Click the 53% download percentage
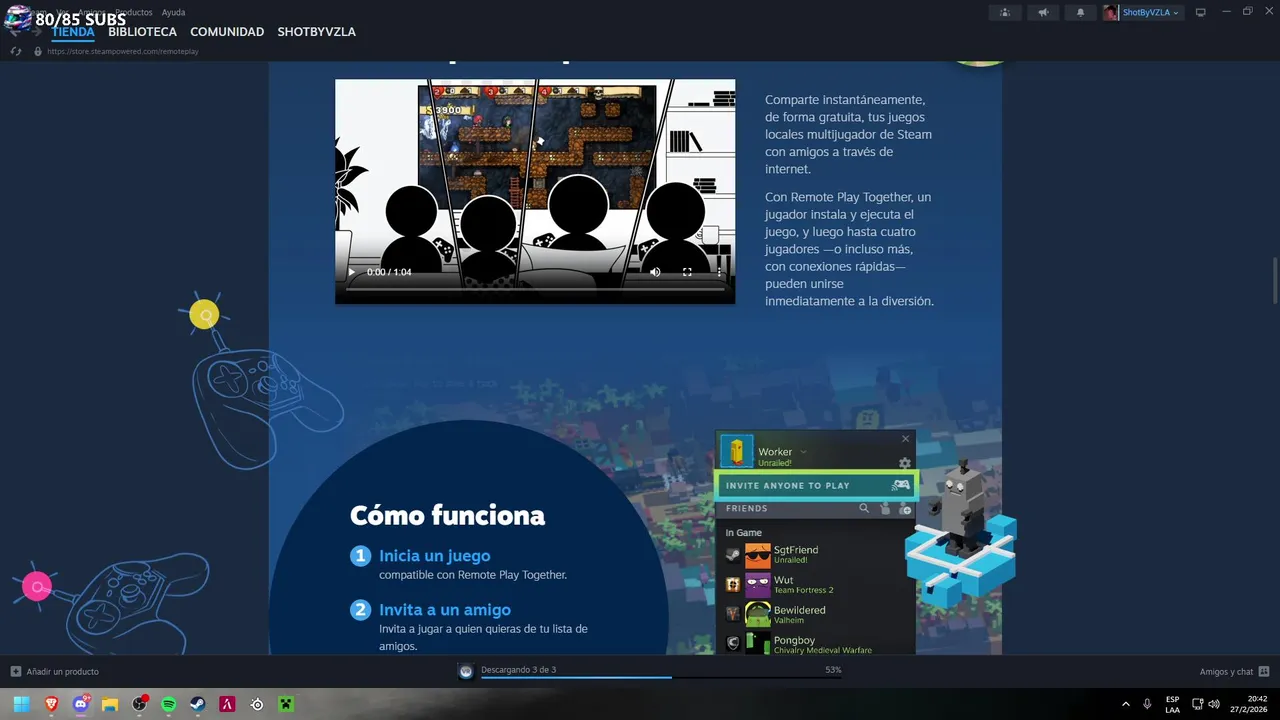 pyautogui.click(x=833, y=670)
